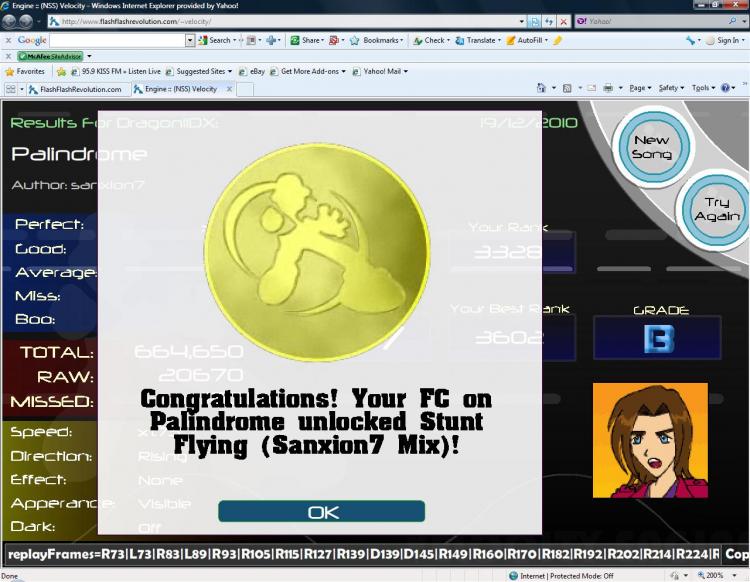Click the New Song circle button
The image size is (750, 582).
click(x=653, y=146)
